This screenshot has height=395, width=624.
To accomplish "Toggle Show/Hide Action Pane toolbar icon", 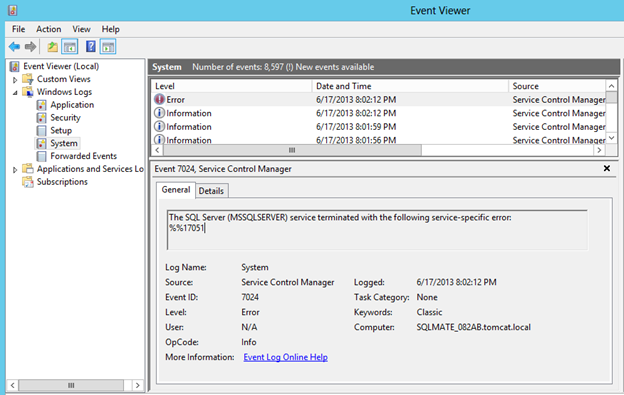I will tap(108, 47).
